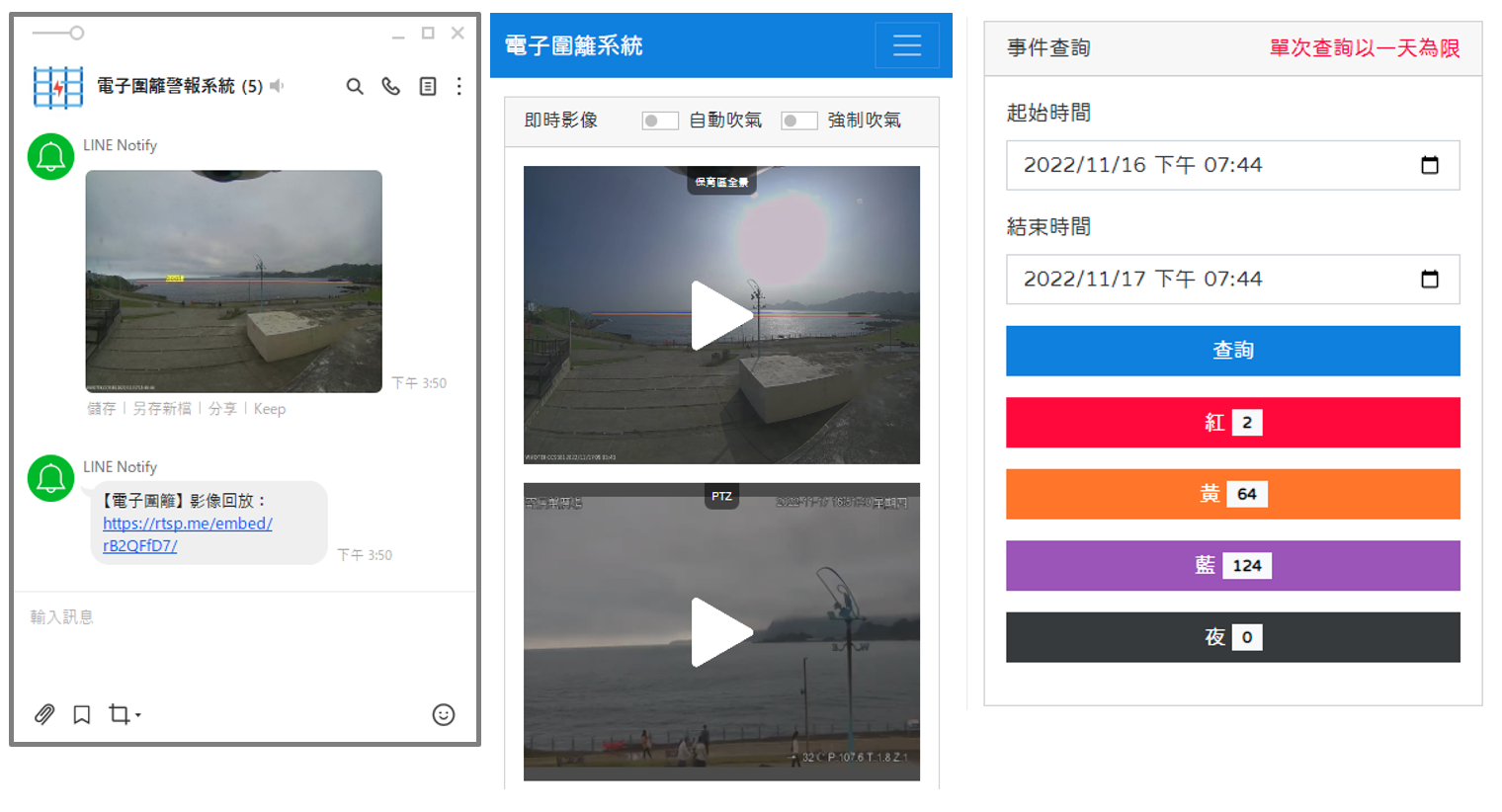This screenshot has height=812, width=1502.
Task: Click the paperclip attach file icon
Action: click(44, 714)
